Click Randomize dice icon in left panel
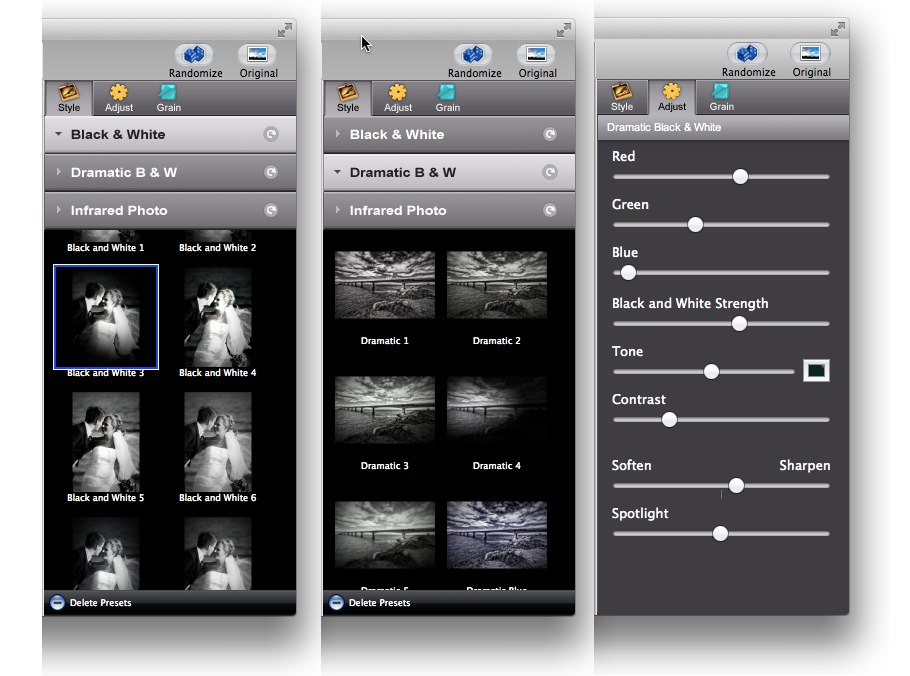This screenshot has height=676, width=910. tap(194, 55)
